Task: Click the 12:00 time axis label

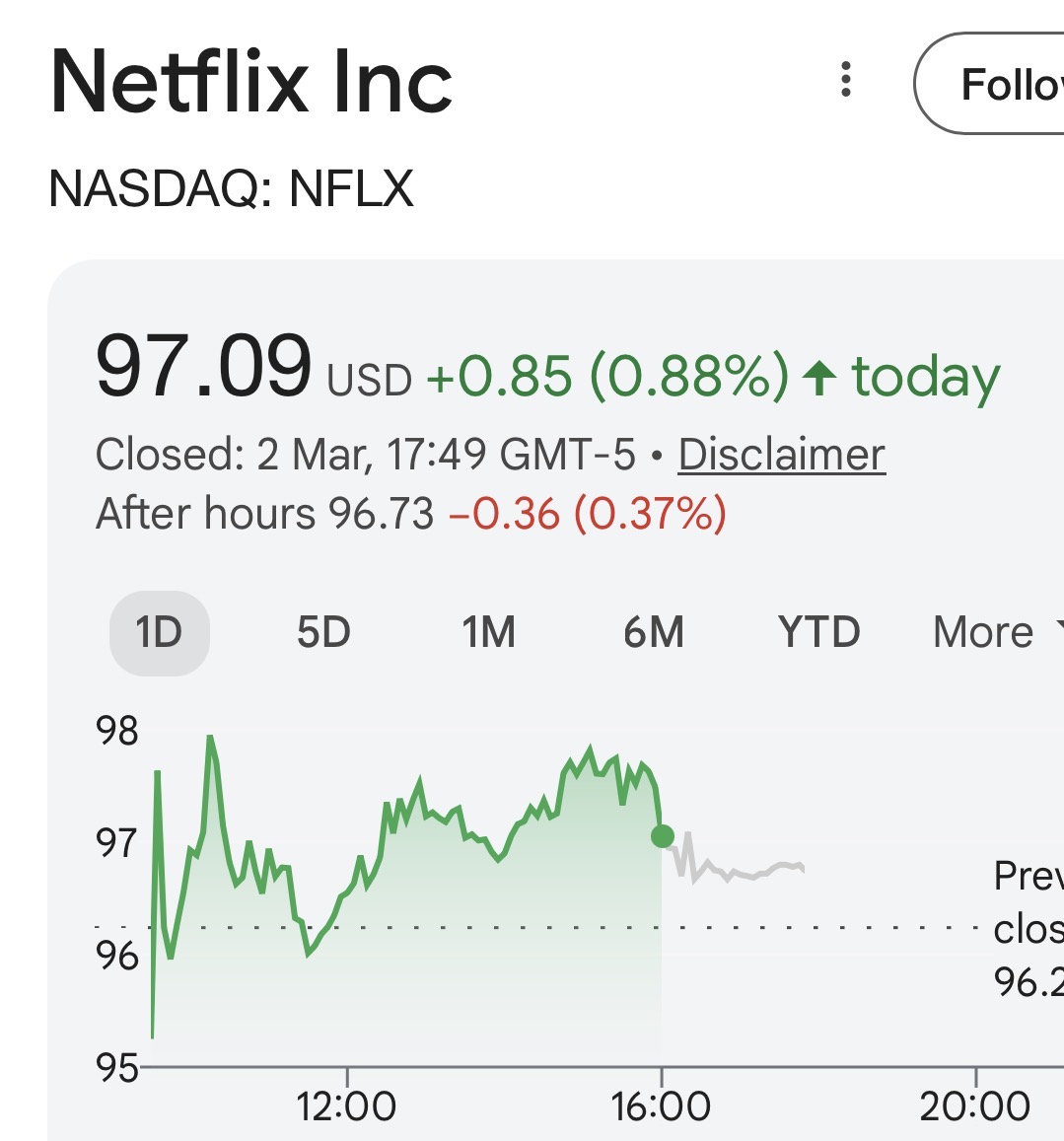Action: click(x=346, y=1106)
